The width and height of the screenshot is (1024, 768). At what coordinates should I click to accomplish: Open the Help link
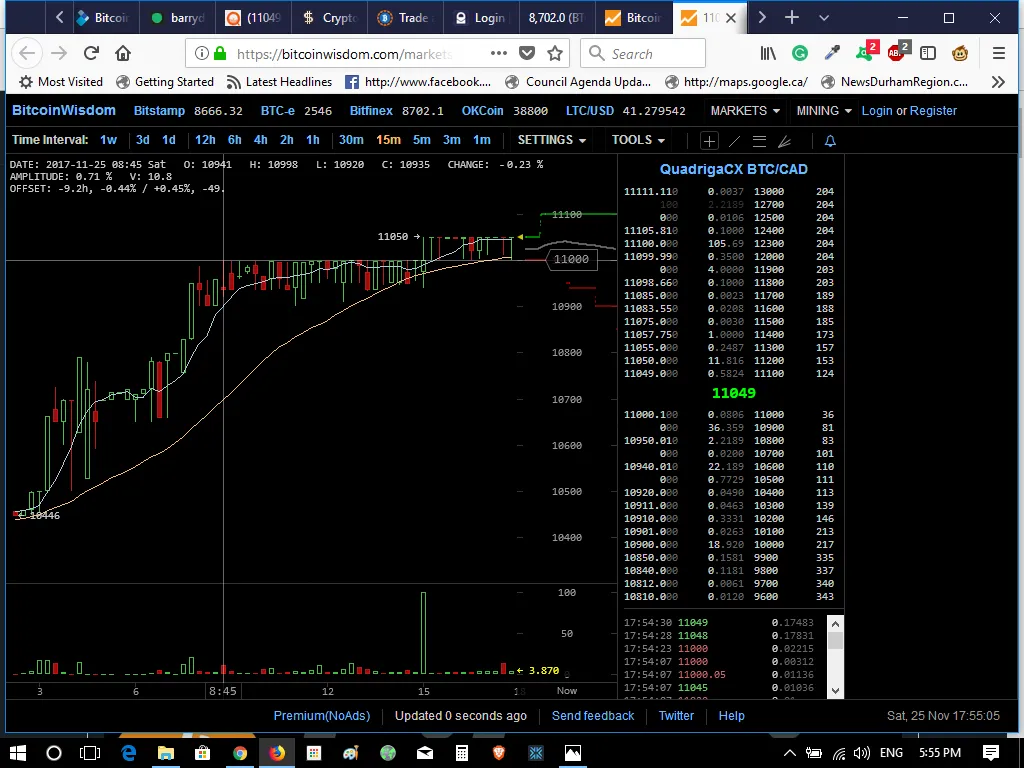coord(731,716)
